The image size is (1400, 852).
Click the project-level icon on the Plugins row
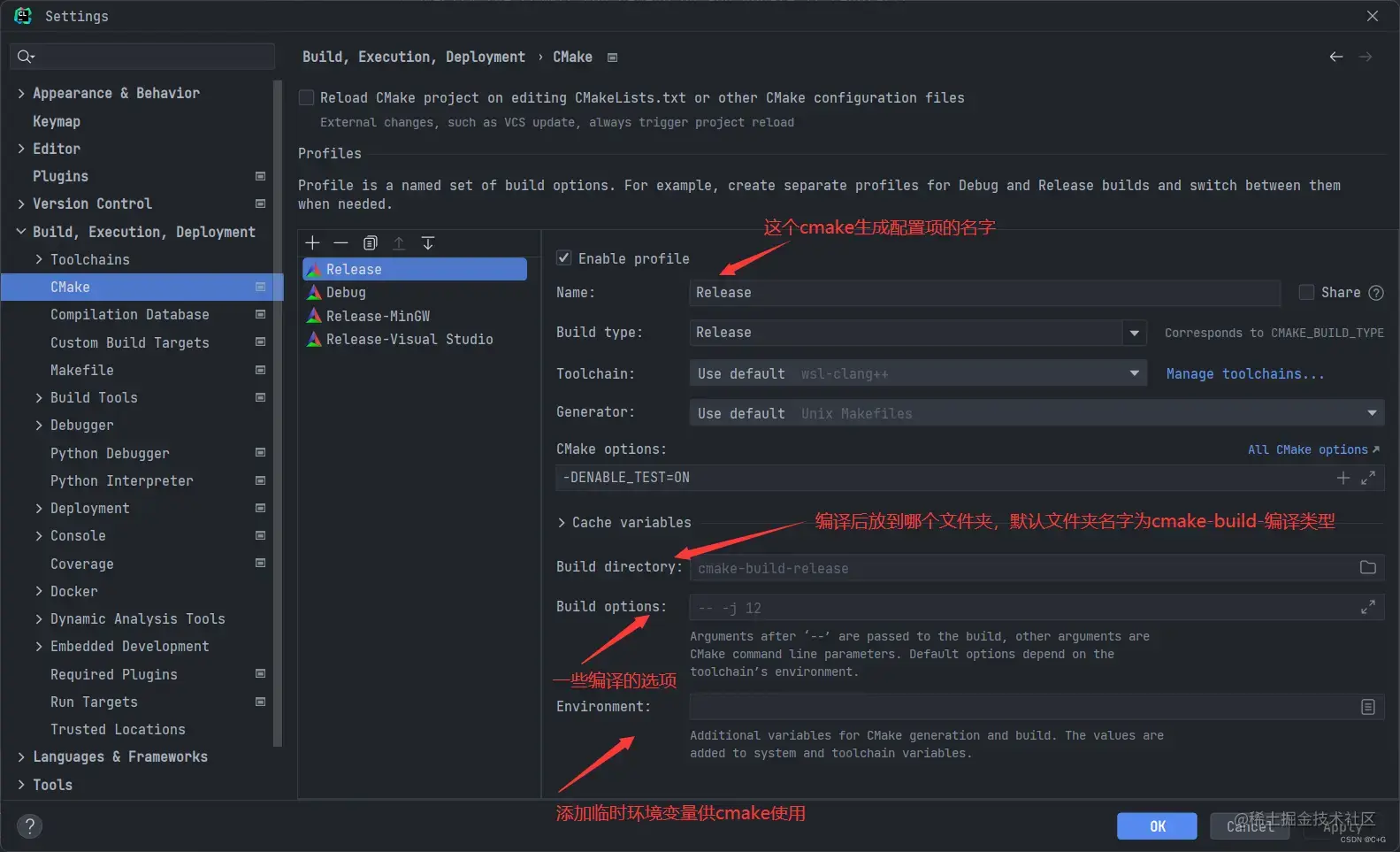pos(260,176)
